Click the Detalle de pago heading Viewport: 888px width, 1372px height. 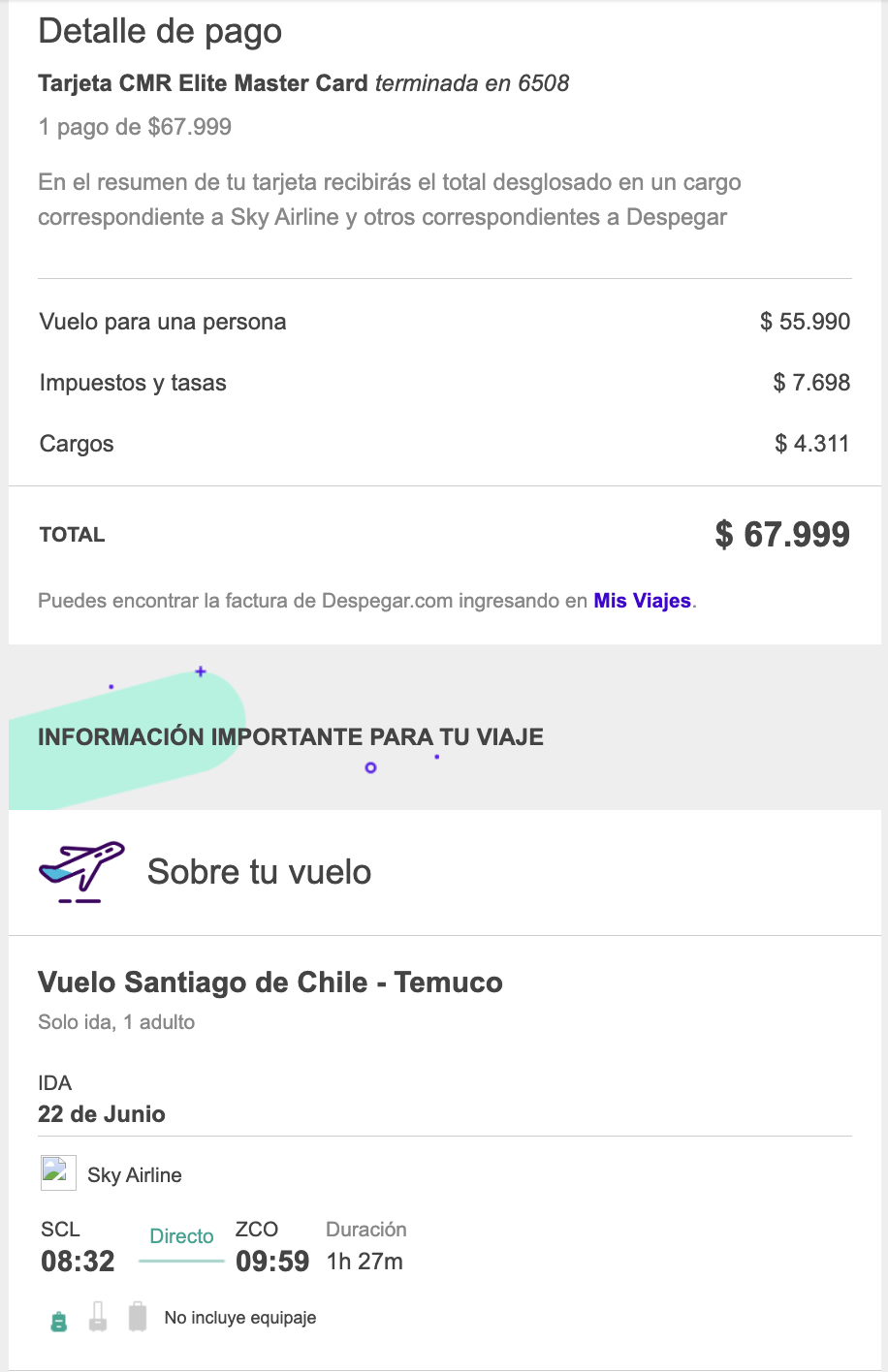(x=160, y=31)
